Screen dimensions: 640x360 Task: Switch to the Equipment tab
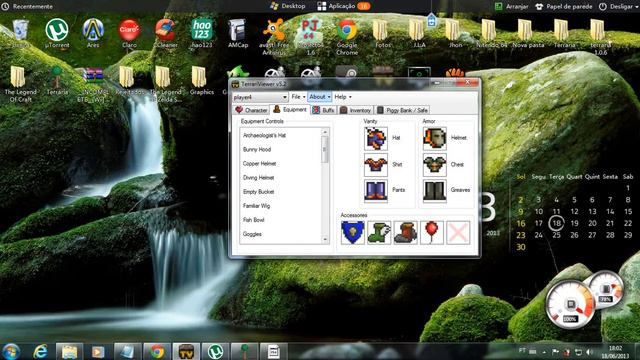[x=290, y=109]
